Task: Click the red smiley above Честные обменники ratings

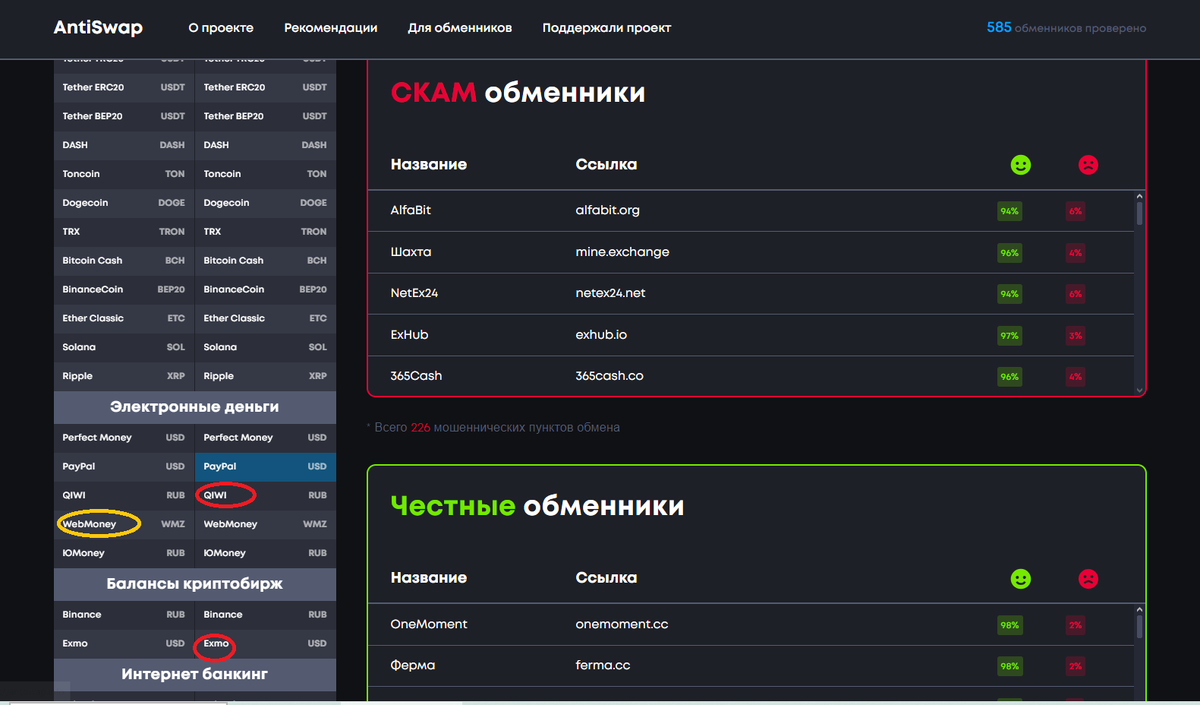Action: coord(1088,578)
